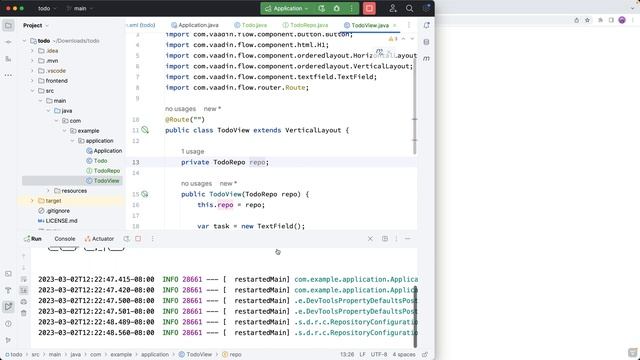Image resolution: width=640 pixels, height=360 pixels.
Task: Click rerun icon in Run panel header
Action: (127, 238)
